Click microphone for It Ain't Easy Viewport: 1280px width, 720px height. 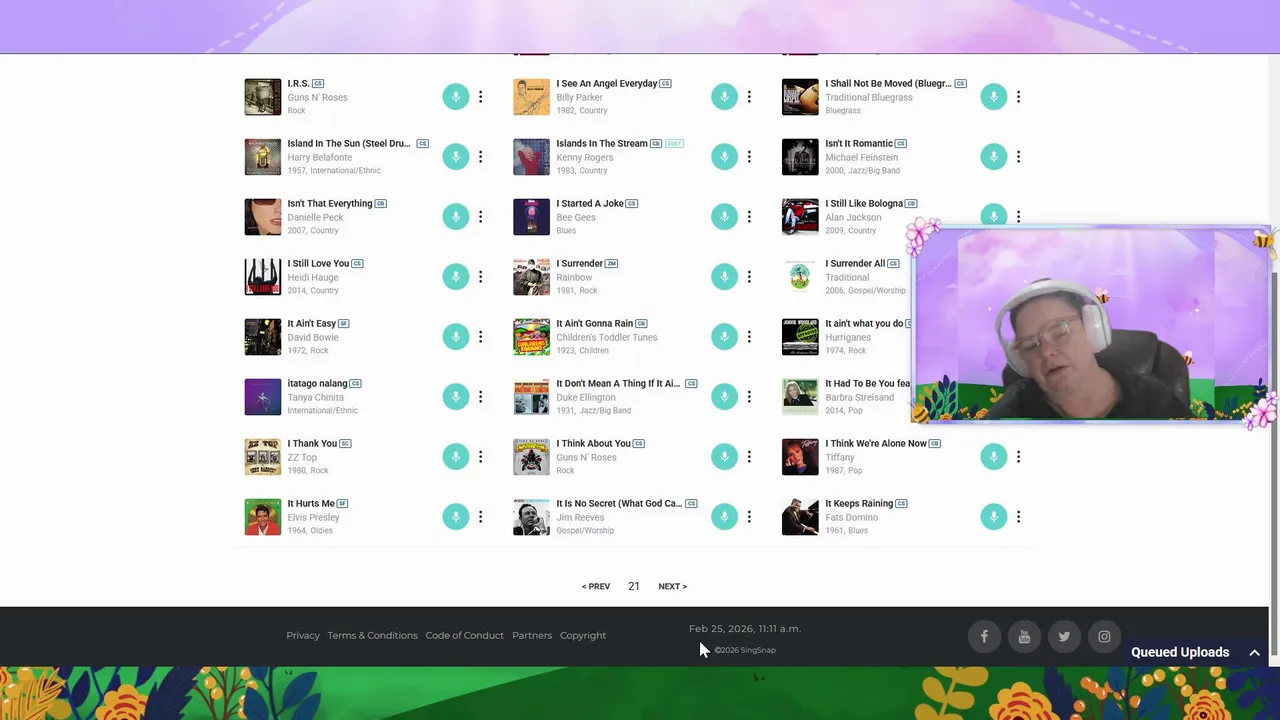pos(455,336)
